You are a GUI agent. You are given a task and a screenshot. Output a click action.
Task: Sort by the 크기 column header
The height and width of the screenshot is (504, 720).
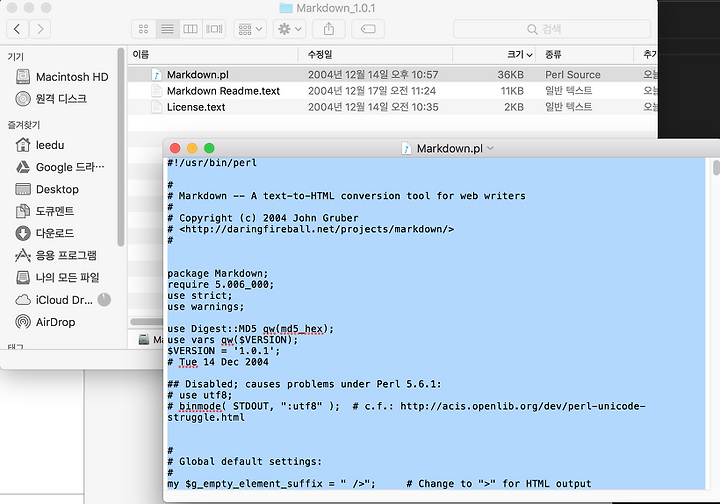click(x=495, y=55)
